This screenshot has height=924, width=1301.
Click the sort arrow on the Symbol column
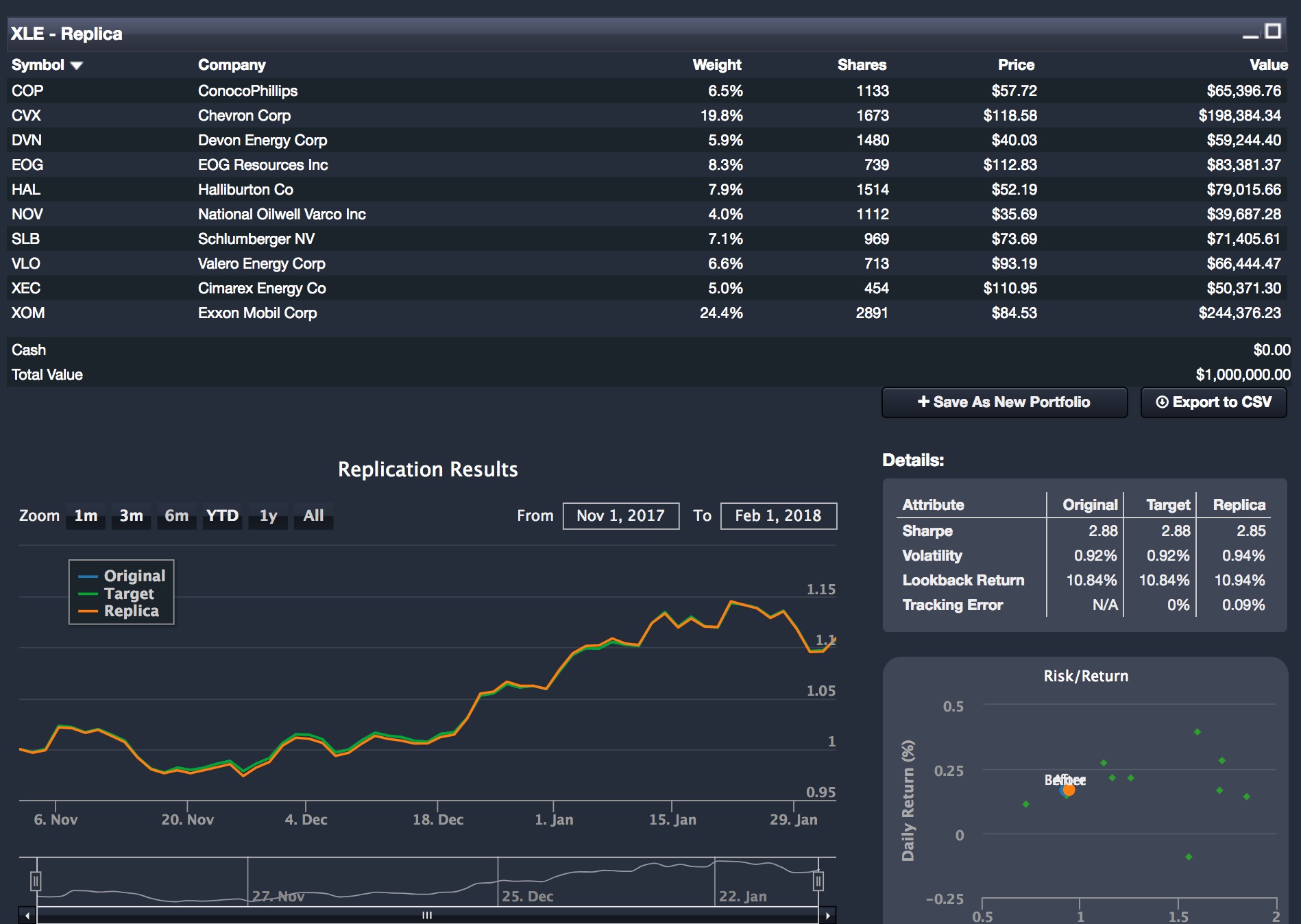click(77, 66)
